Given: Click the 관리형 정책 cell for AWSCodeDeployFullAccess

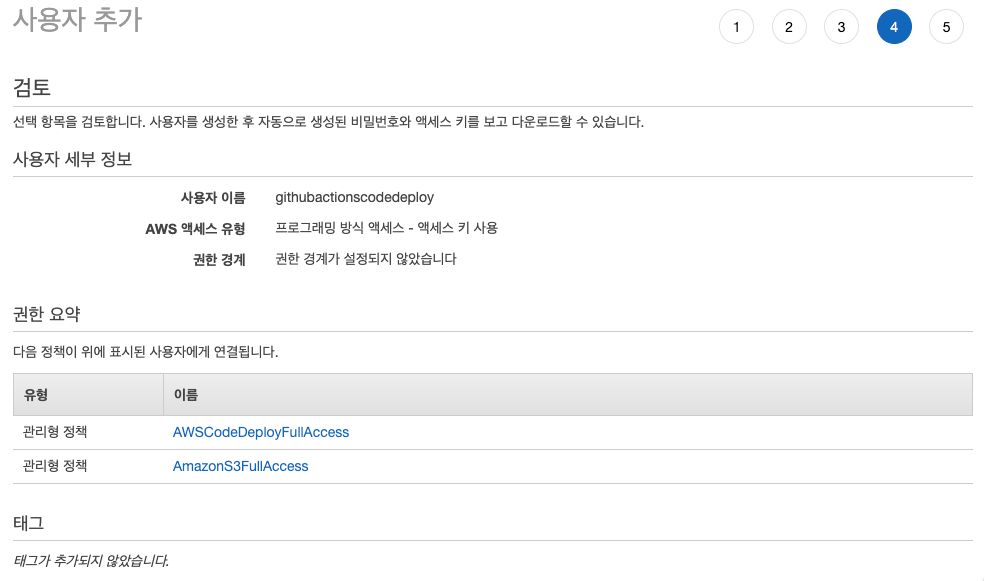Looking at the screenshot, I should tap(55, 432).
